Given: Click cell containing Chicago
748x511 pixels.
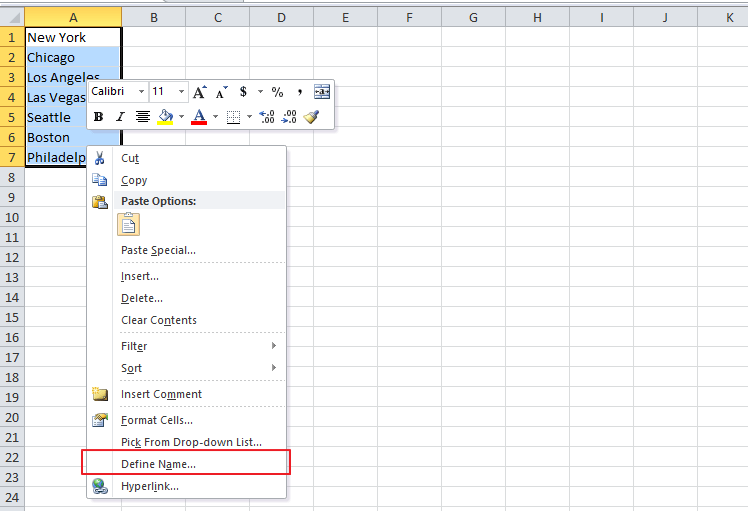Looking at the screenshot, I should click(x=73, y=57).
